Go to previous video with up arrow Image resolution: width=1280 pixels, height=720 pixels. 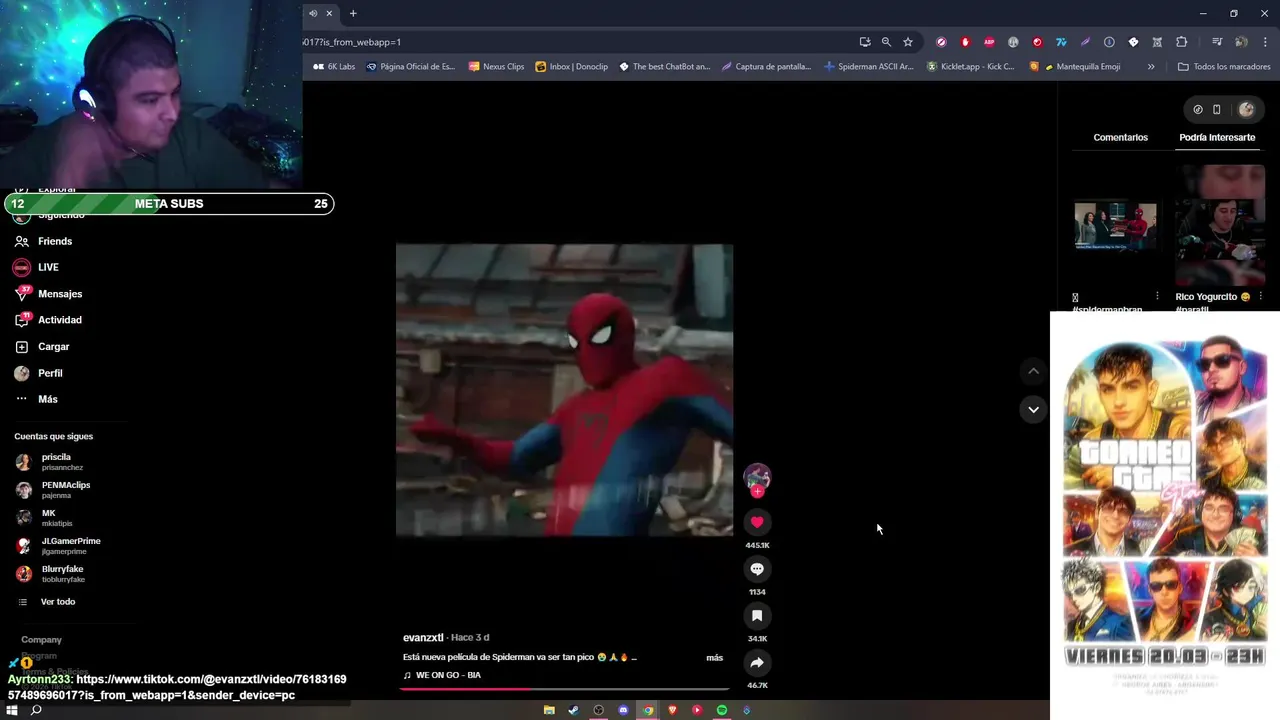tap(1033, 371)
